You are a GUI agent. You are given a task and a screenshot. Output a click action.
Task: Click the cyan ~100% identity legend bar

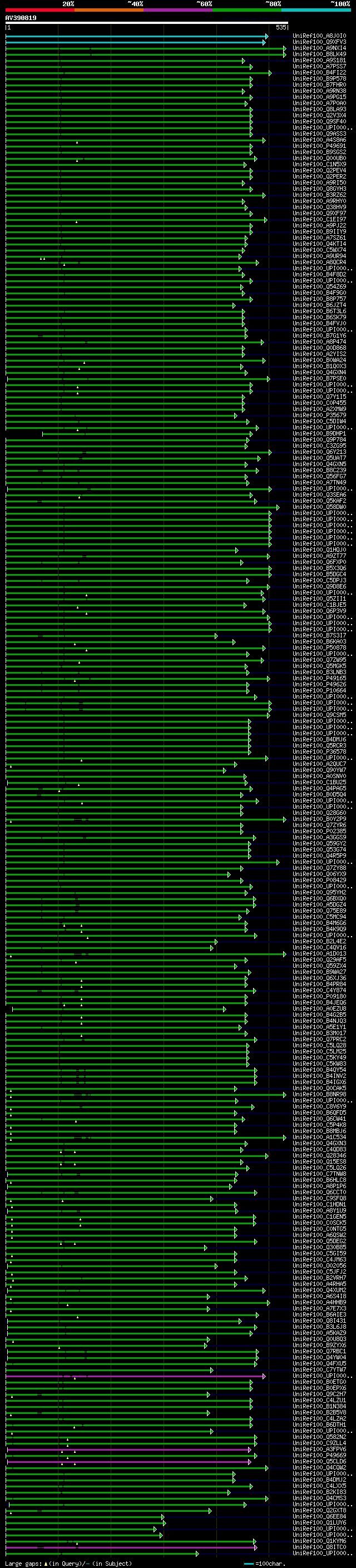[316, 10]
